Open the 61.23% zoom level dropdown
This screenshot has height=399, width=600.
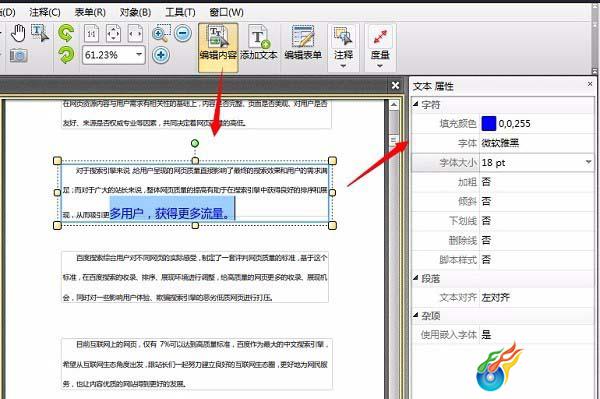139,55
